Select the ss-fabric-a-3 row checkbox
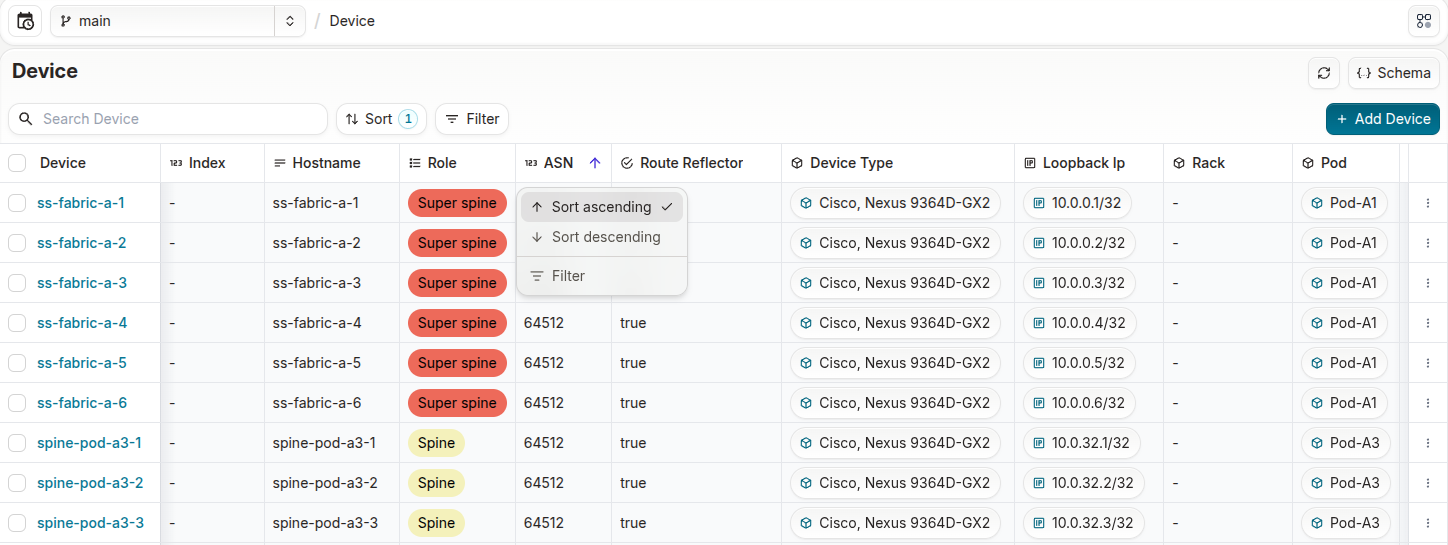 (x=17, y=283)
